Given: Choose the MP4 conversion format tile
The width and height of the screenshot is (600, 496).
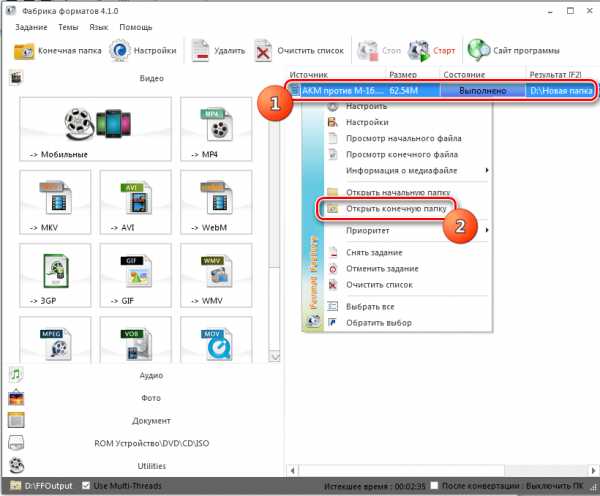Looking at the screenshot, I should [x=216, y=129].
